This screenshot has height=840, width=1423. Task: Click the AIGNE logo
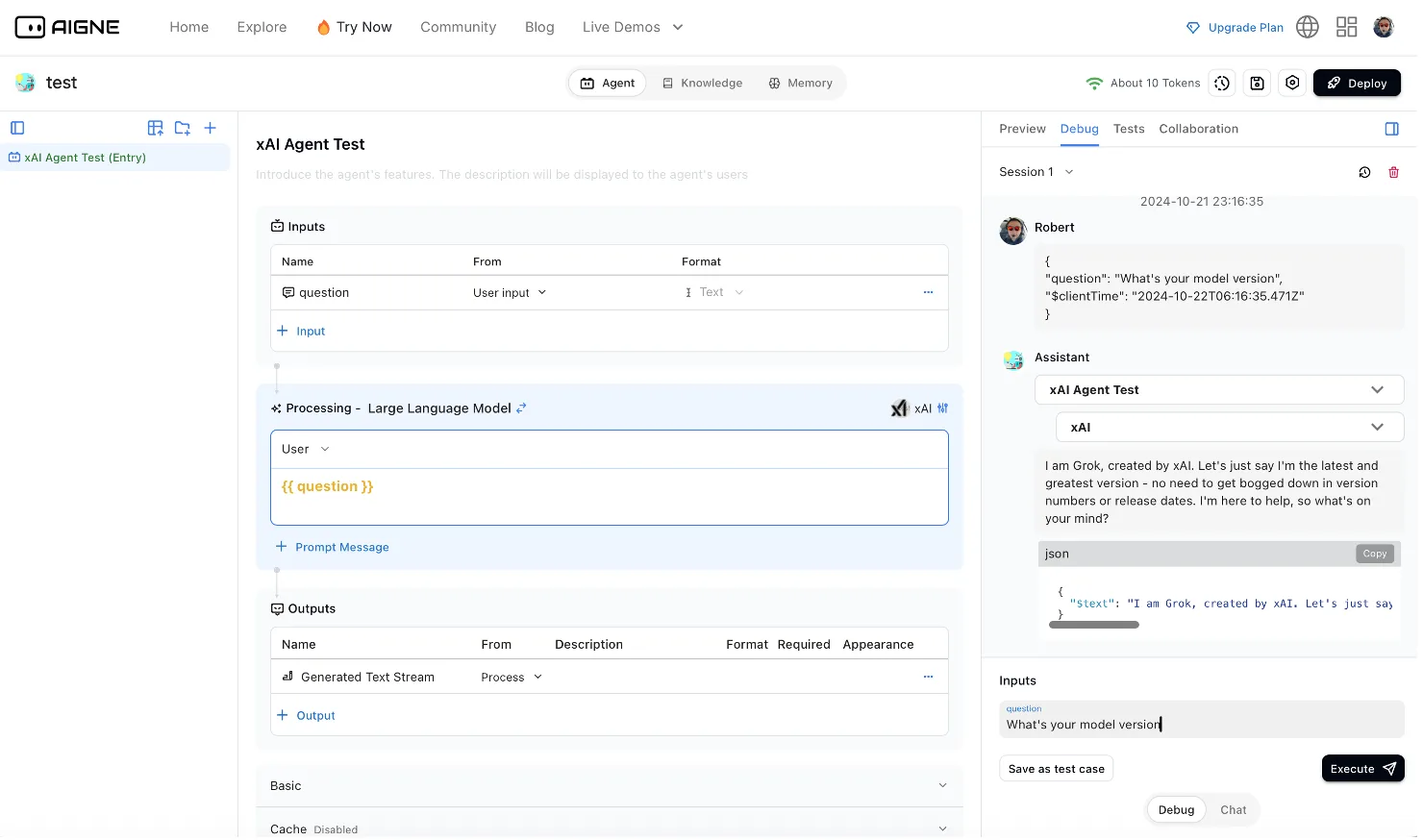click(67, 27)
